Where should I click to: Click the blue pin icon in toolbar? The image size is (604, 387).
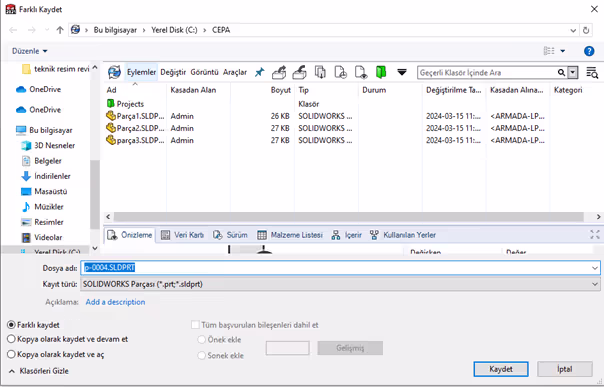click(x=259, y=72)
